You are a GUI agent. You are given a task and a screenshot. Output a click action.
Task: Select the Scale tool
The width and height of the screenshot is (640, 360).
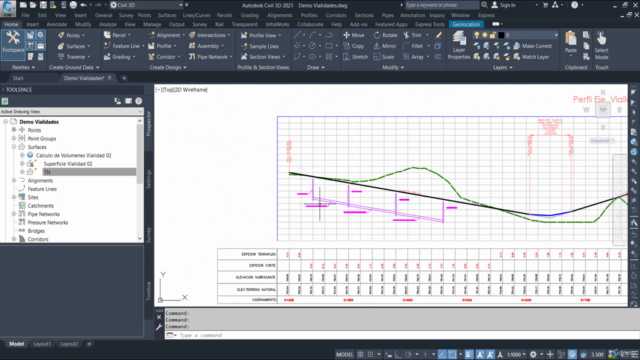384,57
